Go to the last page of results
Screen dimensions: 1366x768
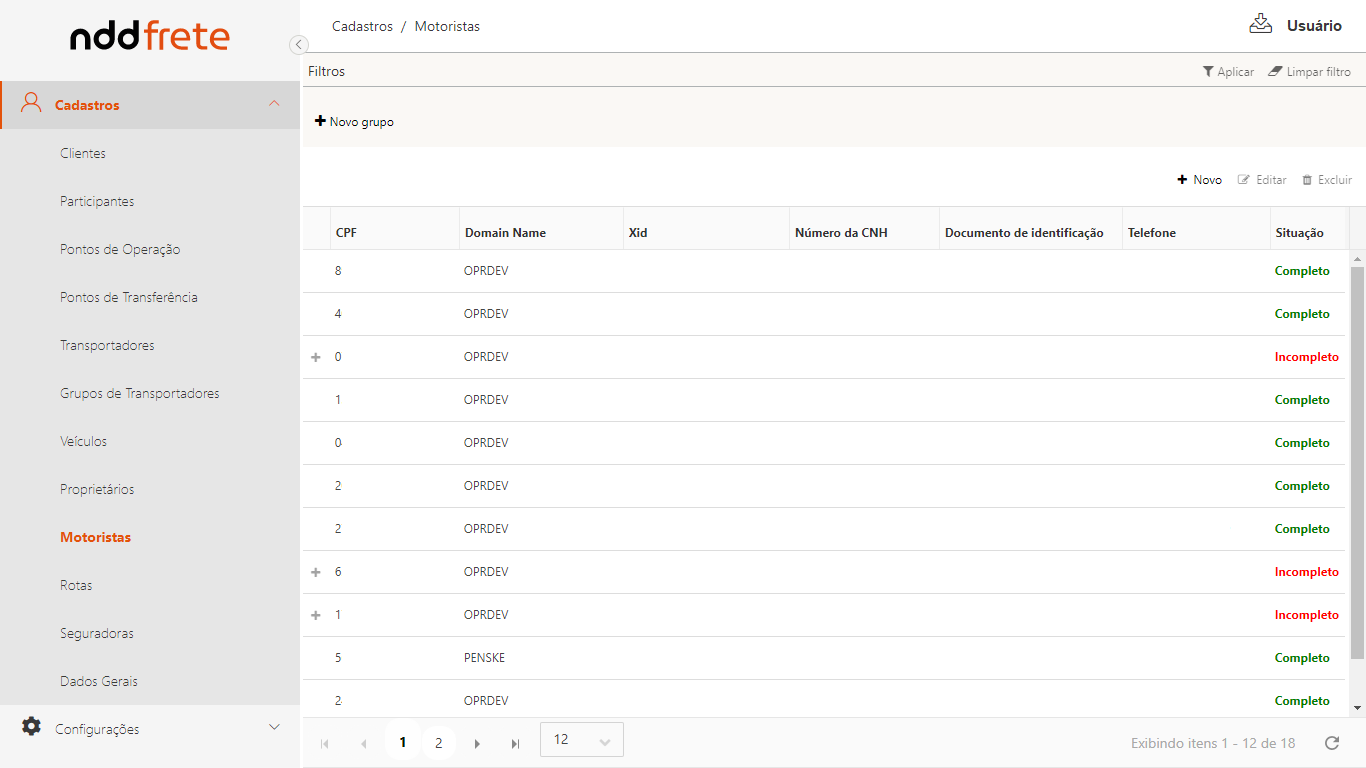coord(516,743)
